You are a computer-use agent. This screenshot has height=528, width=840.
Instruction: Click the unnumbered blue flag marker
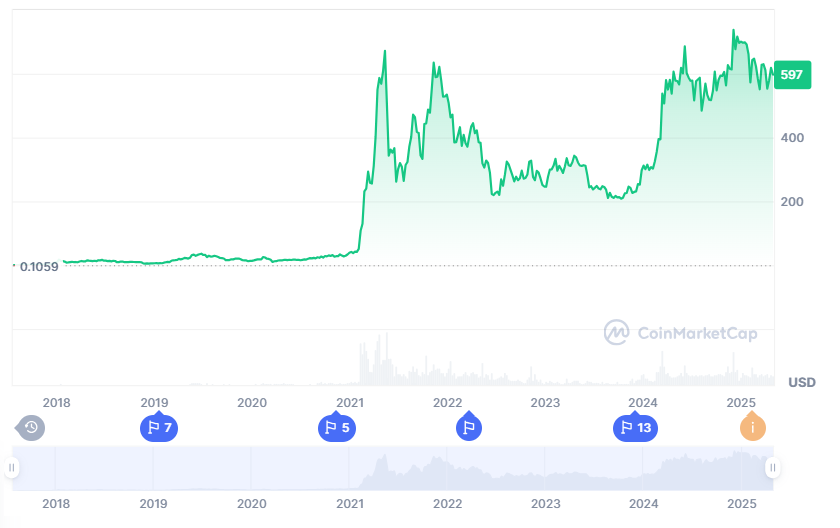coord(469,427)
